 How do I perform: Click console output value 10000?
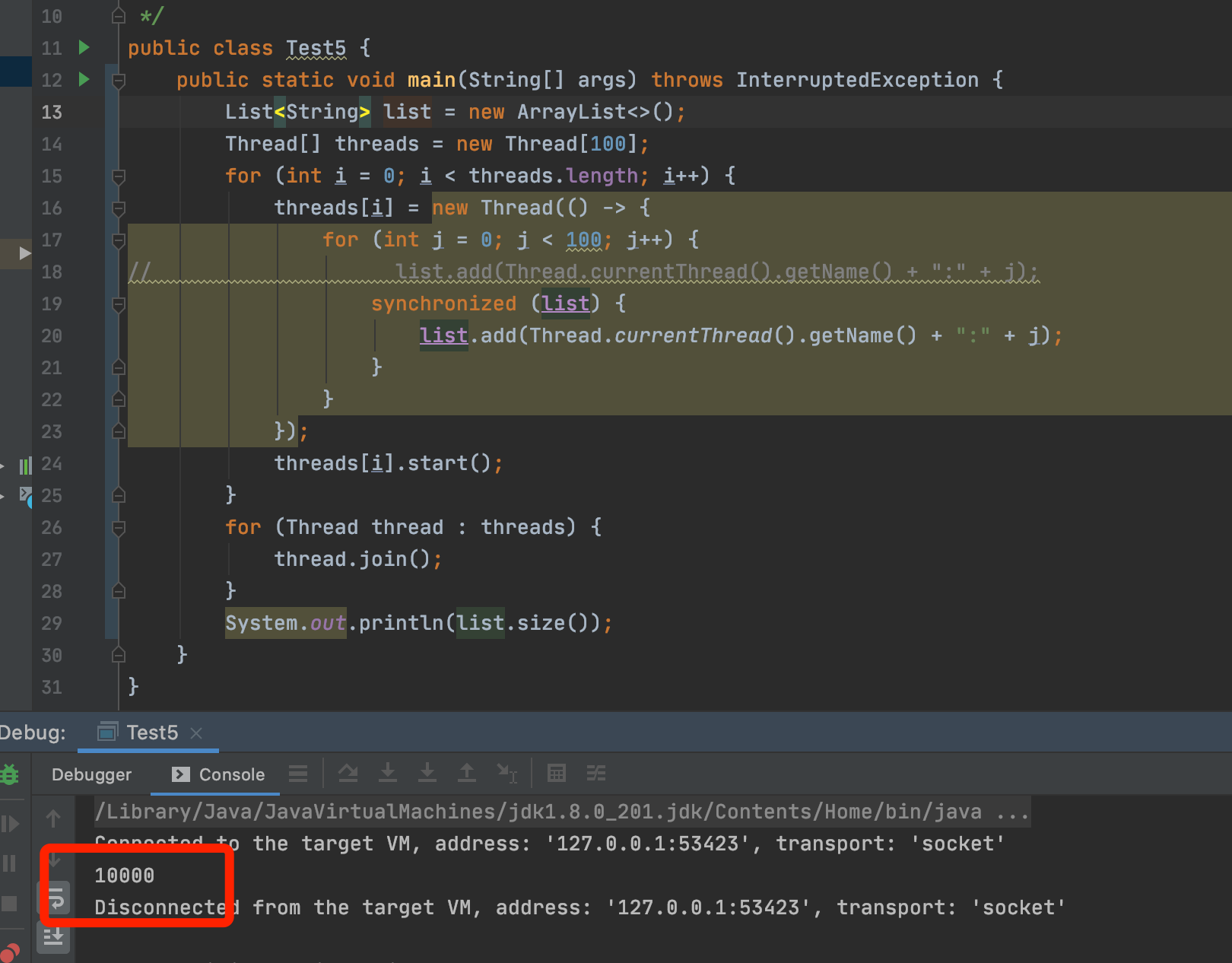tap(124, 876)
